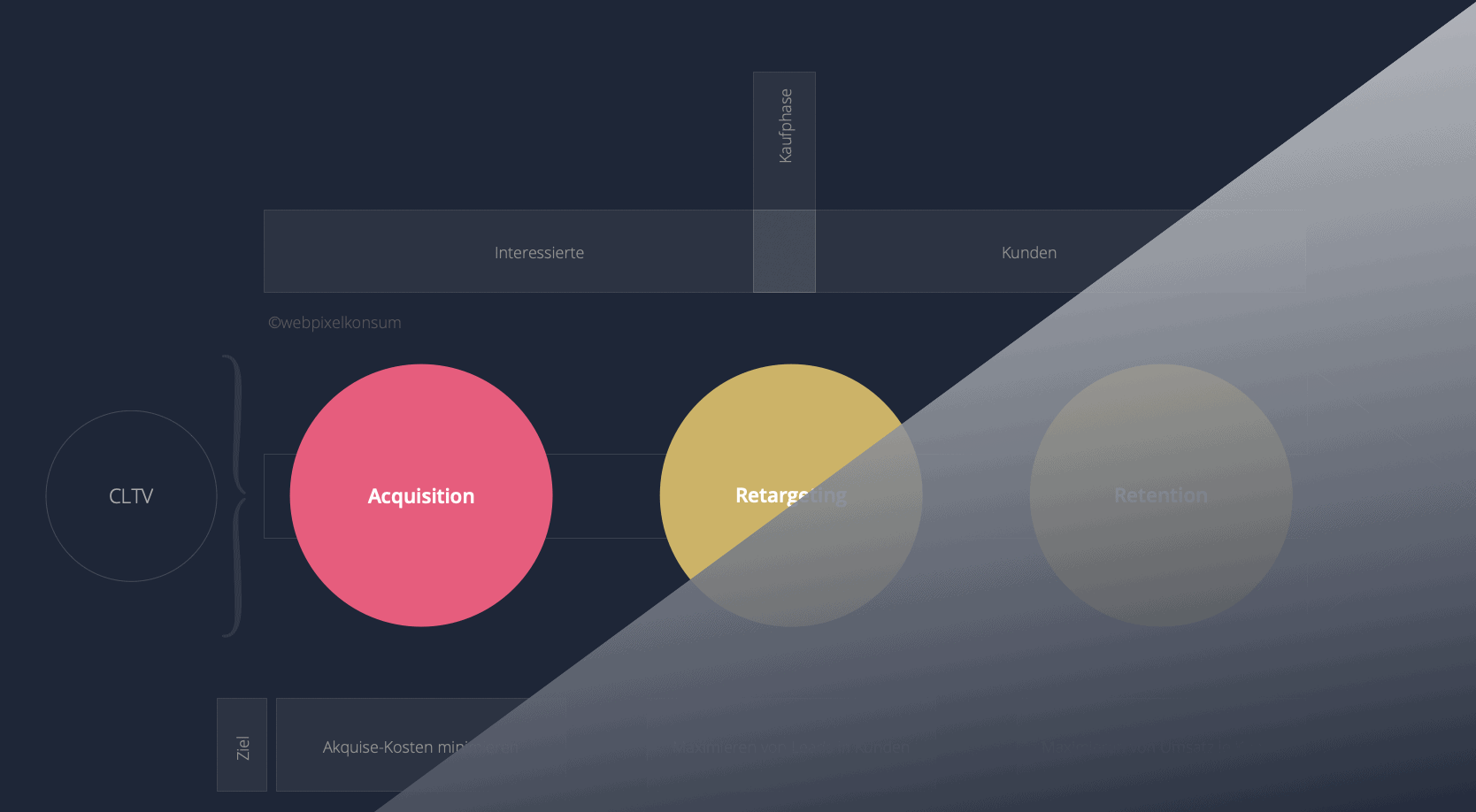Click the Interessierte label
Image resolution: width=1476 pixels, height=812 pixels.
539,253
